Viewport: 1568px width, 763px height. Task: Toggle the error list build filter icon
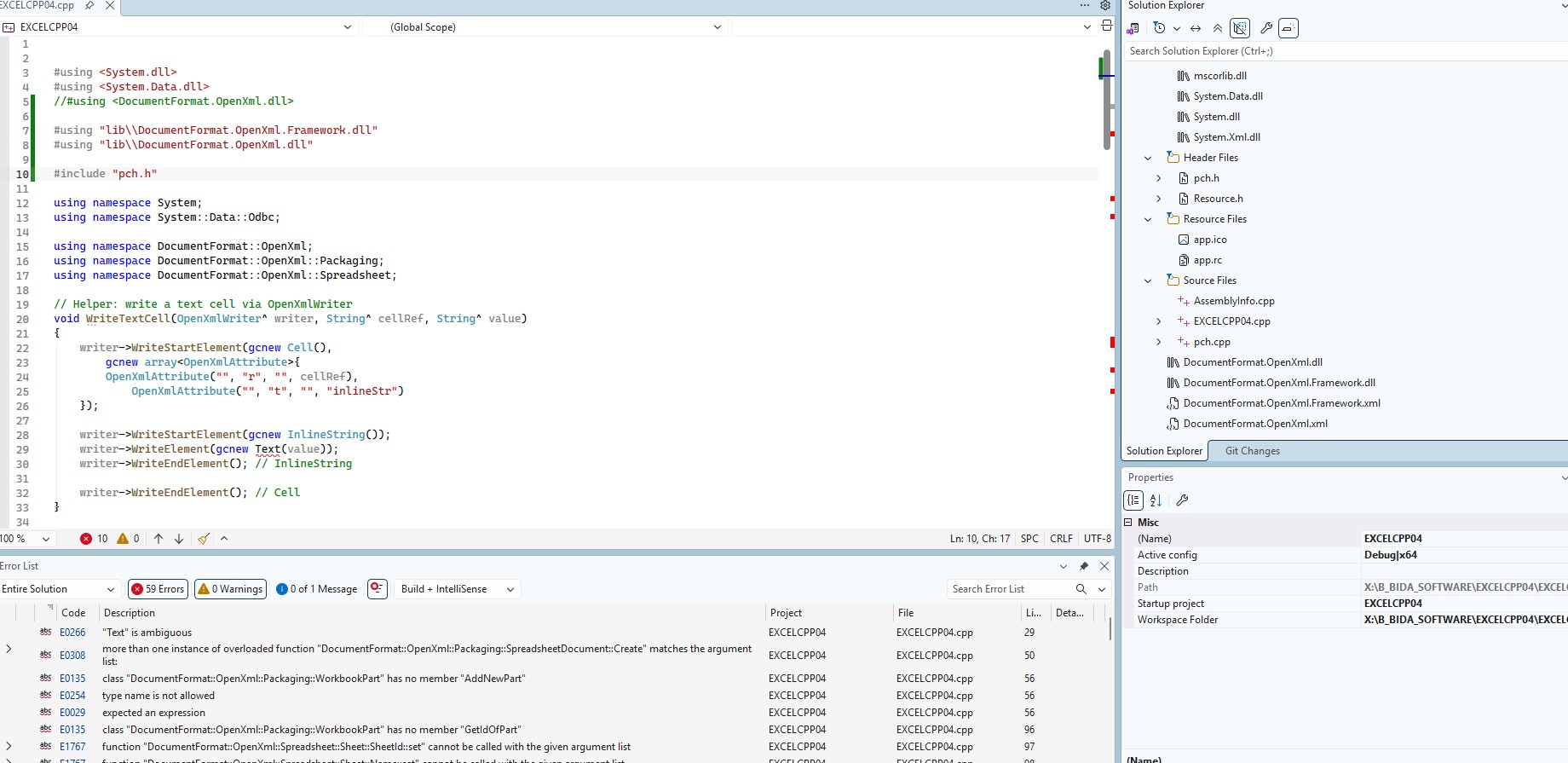(378, 589)
